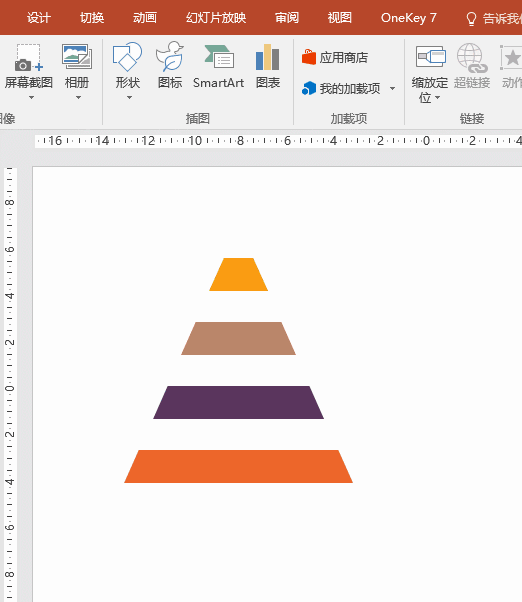522x602 pixels.
Task: Click the Zoom (缩放定位) summary icon
Action: (x=430, y=57)
